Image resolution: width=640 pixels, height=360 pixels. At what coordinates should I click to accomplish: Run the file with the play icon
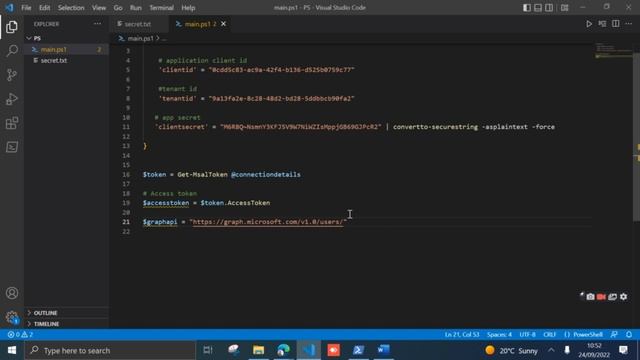pyautogui.click(x=589, y=24)
